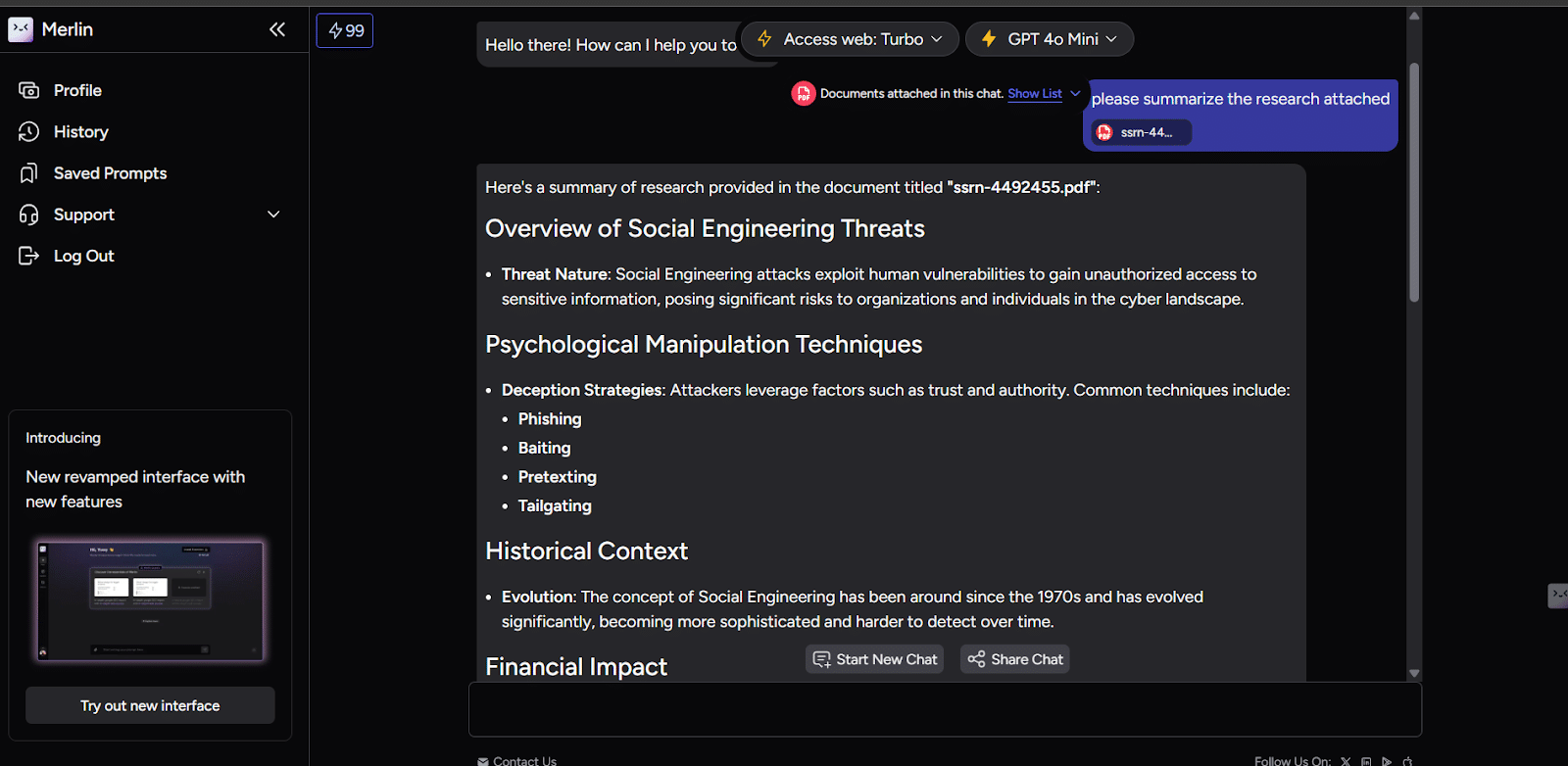Viewport: 1568px width, 766px height.
Task: Click the chat scrollbar thumb
Action: pyautogui.click(x=1414, y=182)
